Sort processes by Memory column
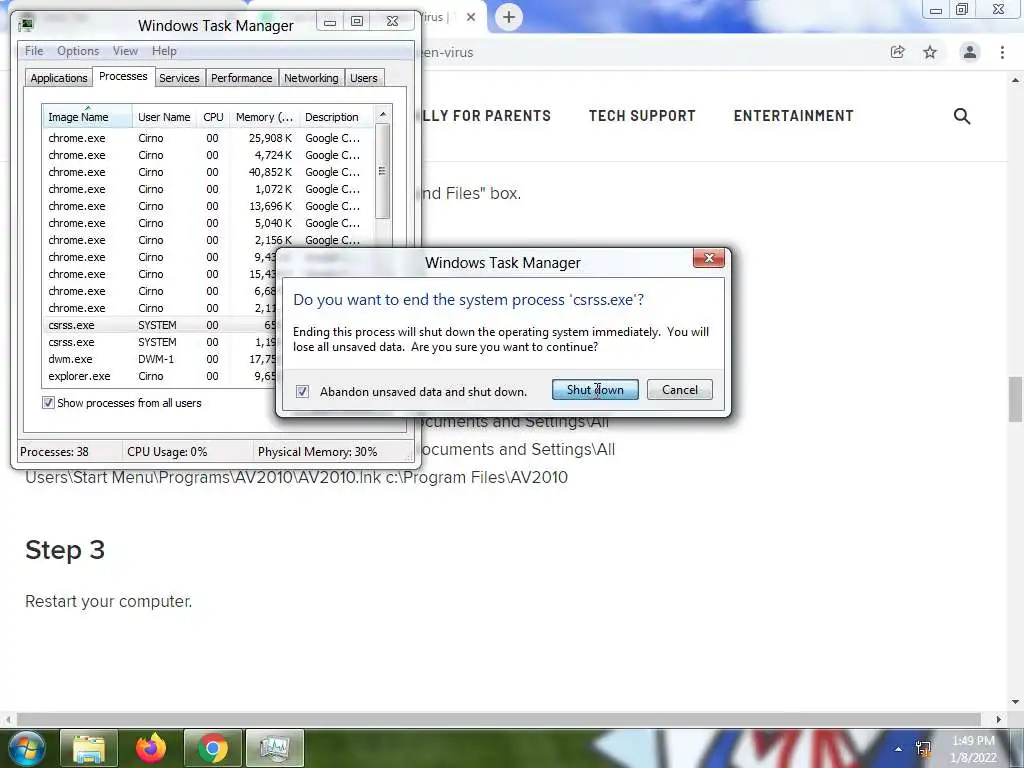This screenshot has width=1024, height=768. [x=264, y=117]
